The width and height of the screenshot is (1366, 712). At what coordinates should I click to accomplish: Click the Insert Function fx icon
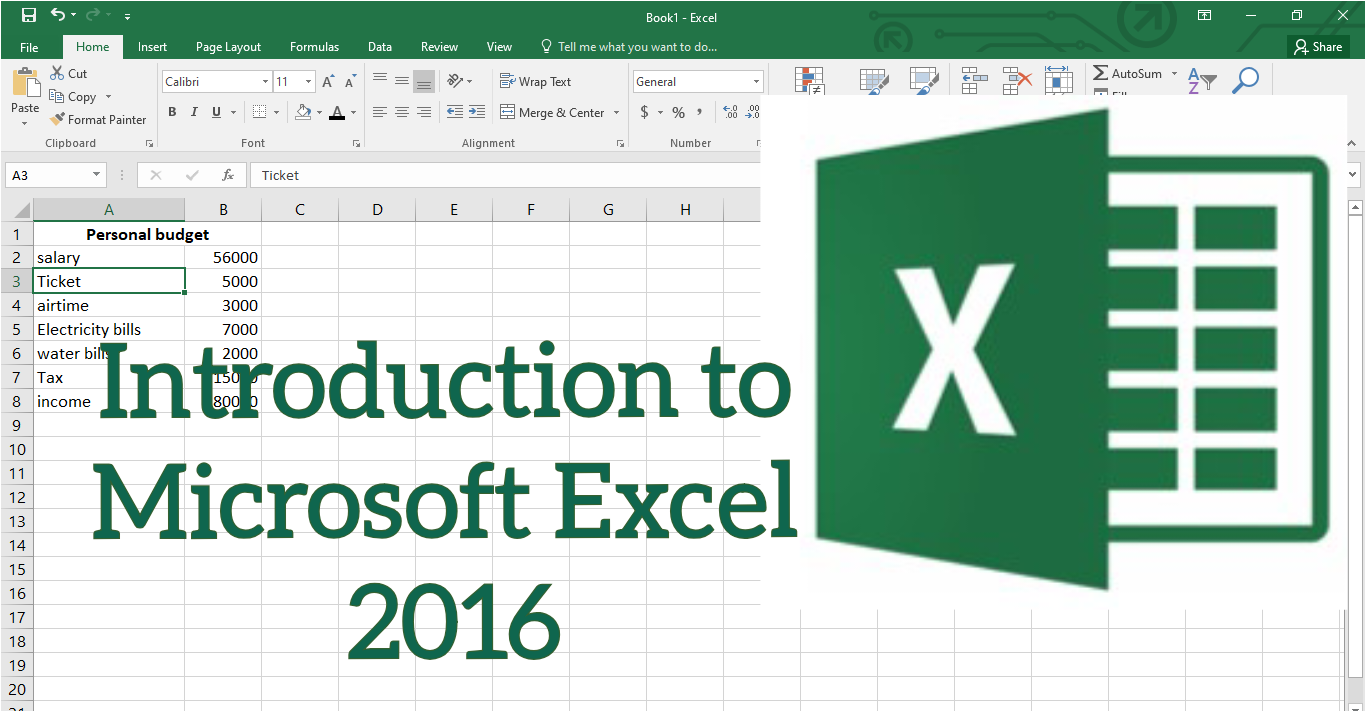tap(228, 175)
